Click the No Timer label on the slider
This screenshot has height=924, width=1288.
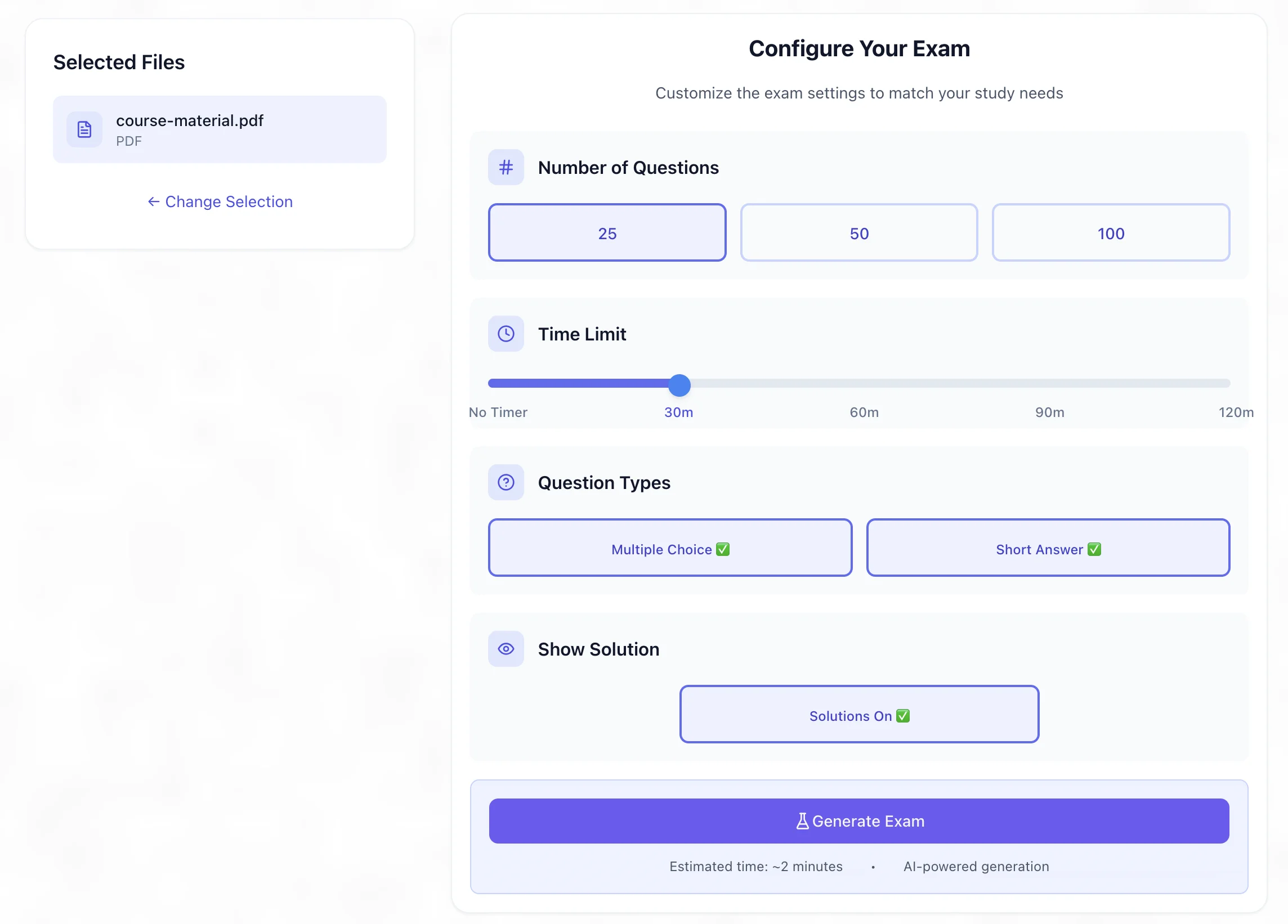tap(498, 412)
